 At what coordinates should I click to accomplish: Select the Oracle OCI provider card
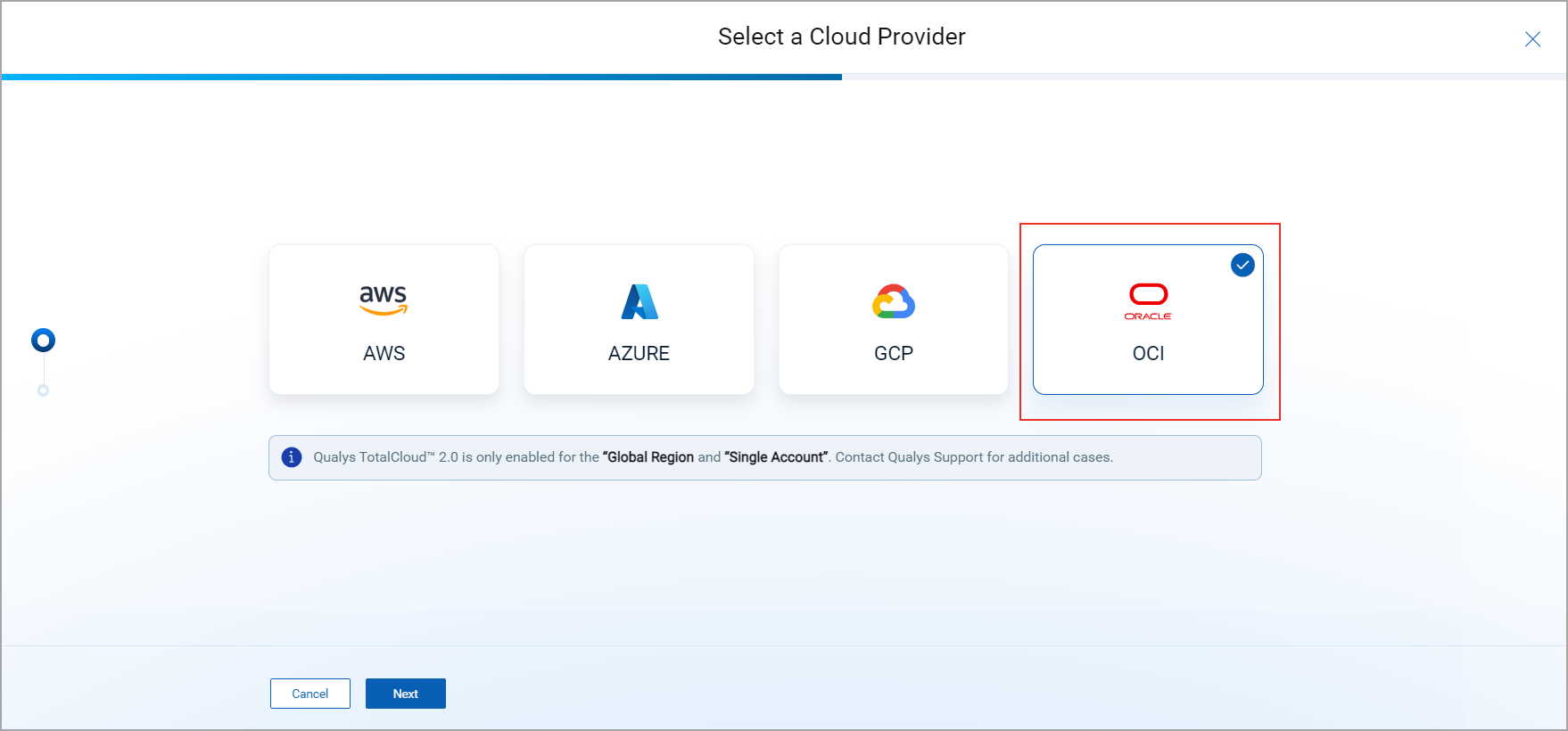(x=1148, y=319)
